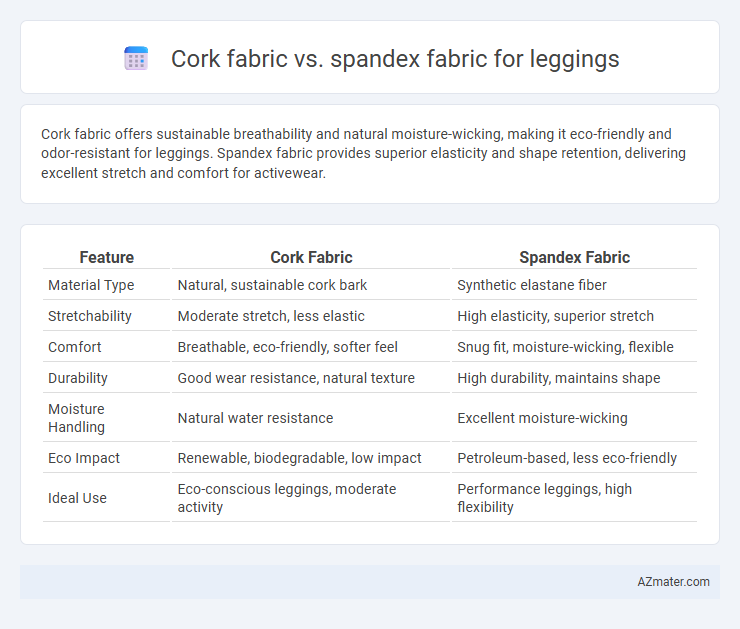This screenshot has width=740, height=629.
Task: Click the 'Ideal Use' row label
Action: pyautogui.click(x=77, y=498)
